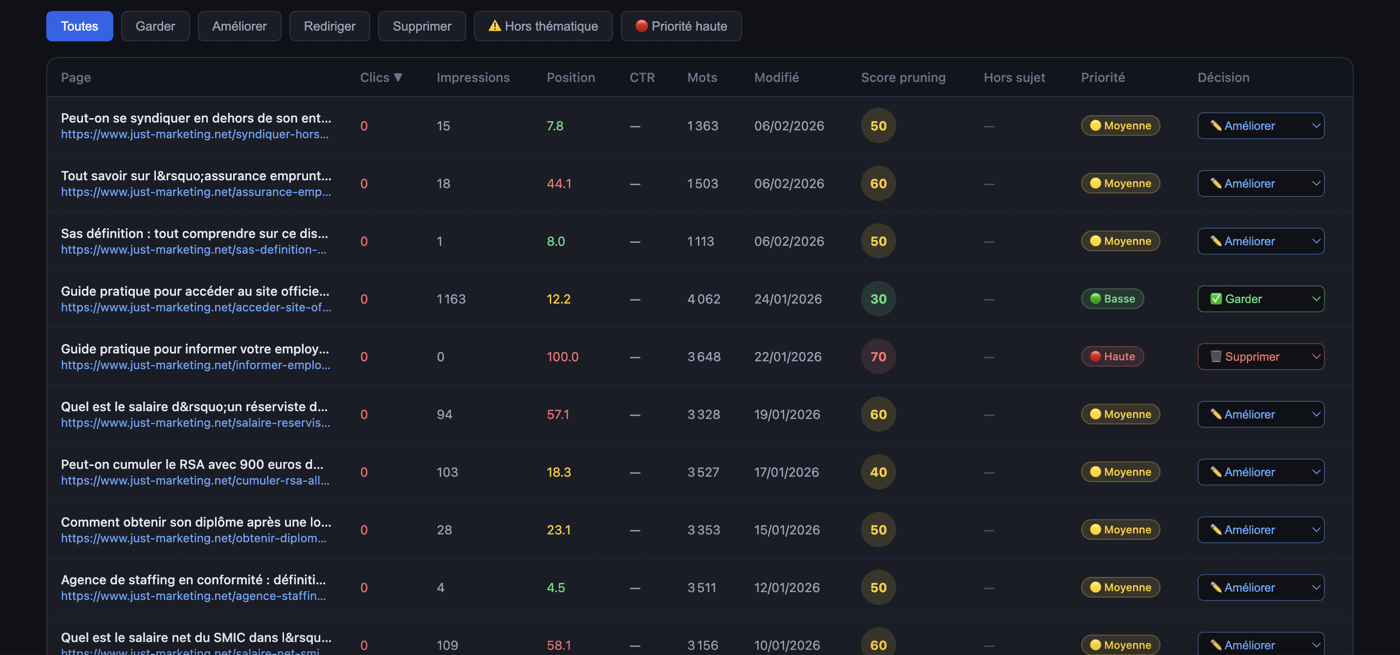Image resolution: width=1400 pixels, height=655 pixels.
Task: Click impressions value 1 163
Action: (451, 299)
